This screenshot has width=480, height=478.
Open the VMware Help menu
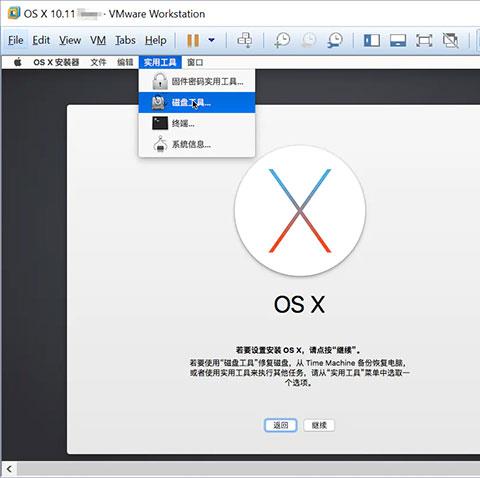click(x=156, y=40)
